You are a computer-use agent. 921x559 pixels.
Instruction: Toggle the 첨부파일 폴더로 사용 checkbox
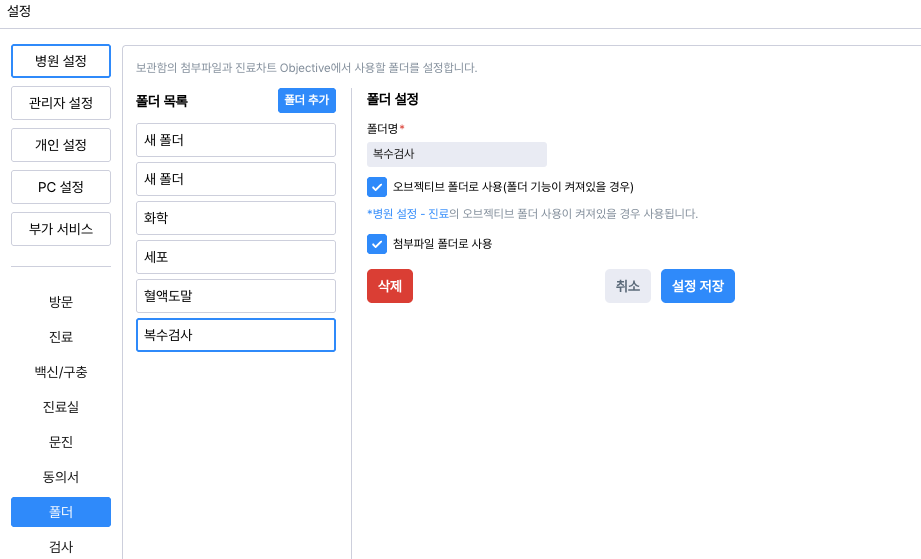tap(377, 244)
